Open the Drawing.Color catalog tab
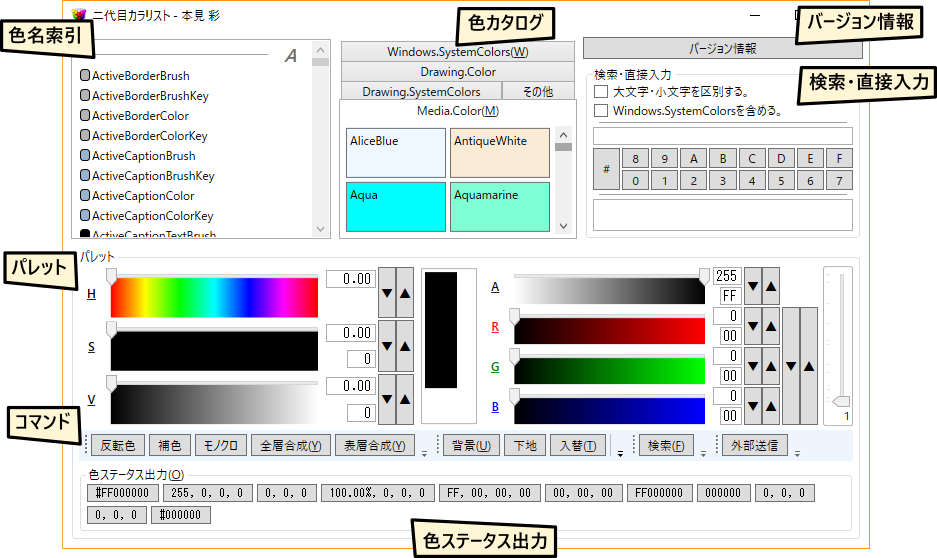Viewport: 937px width, 558px height. coord(458,72)
